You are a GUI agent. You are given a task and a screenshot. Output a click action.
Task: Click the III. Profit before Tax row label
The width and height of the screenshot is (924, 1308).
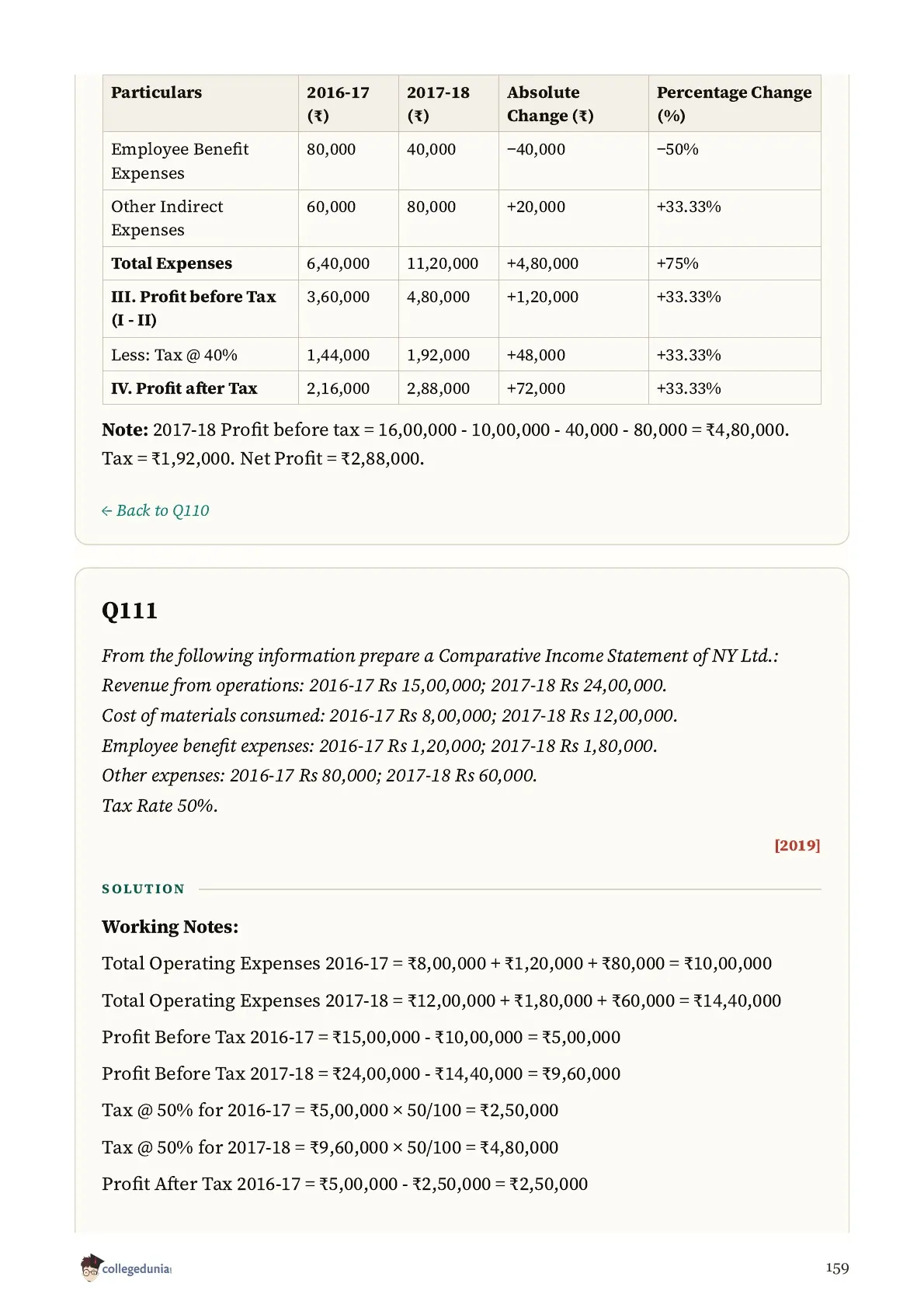[193, 308]
